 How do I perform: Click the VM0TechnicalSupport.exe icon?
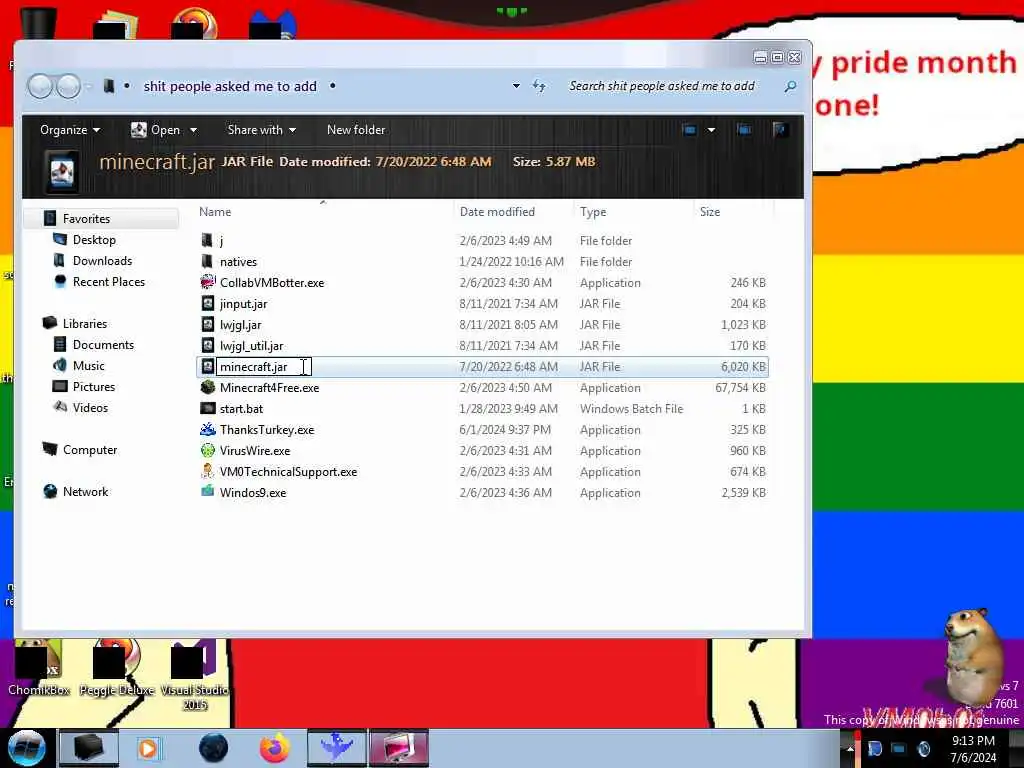click(208, 471)
